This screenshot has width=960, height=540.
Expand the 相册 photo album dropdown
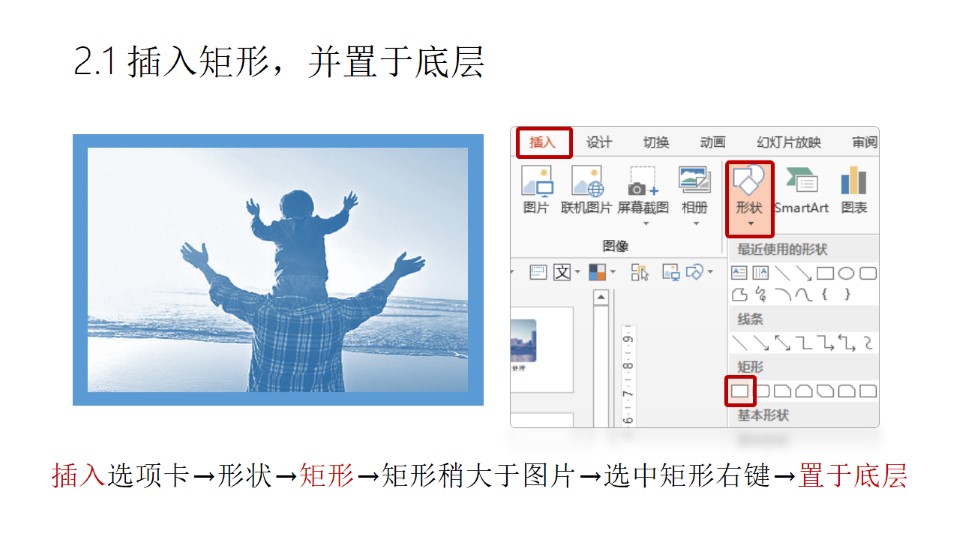pyautogui.click(x=694, y=223)
